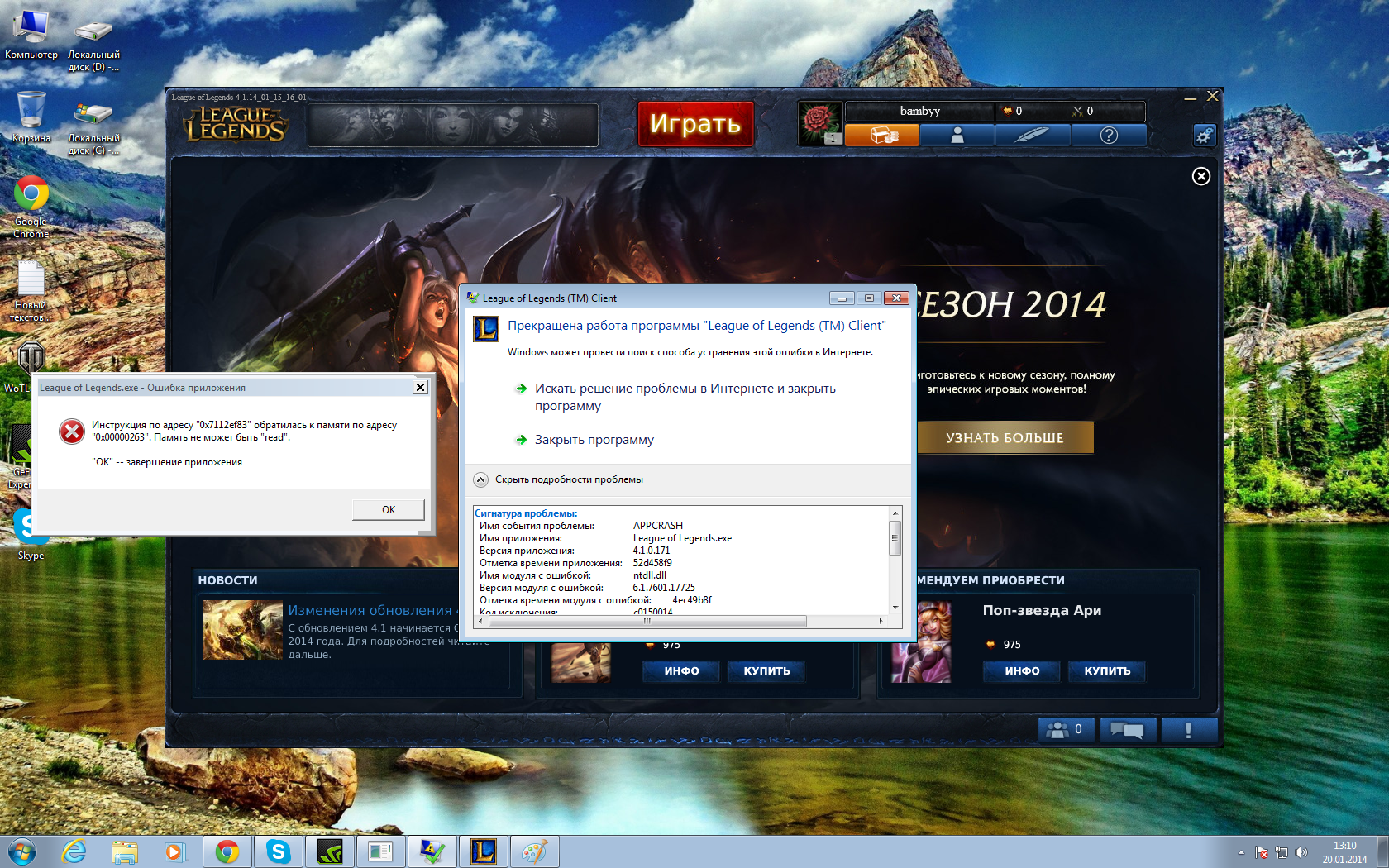Click the news article thumbnail image
Image resolution: width=1389 pixels, height=868 pixels.
point(243,630)
